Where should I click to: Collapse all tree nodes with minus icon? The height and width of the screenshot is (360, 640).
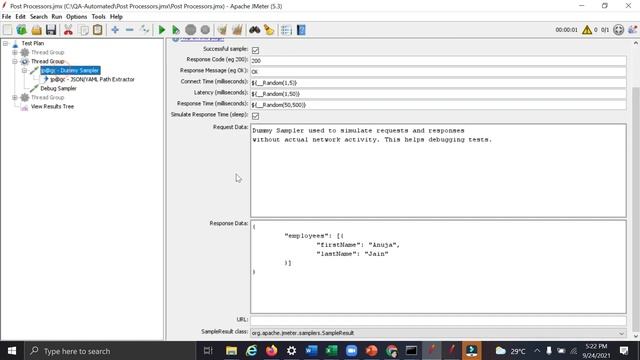[129, 30]
